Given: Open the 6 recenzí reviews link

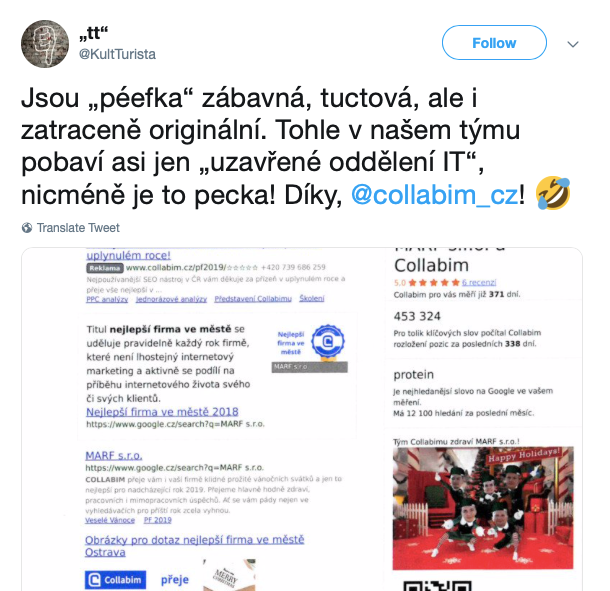Looking at the screenshot, I should pos(479,282).
